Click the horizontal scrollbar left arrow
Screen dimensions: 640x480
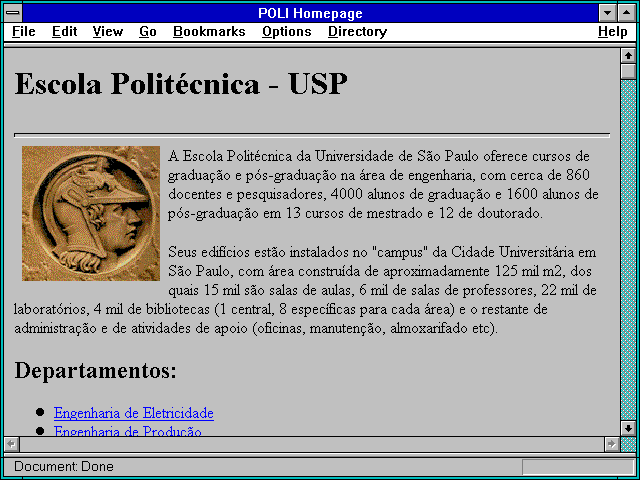tap(12, 444)
